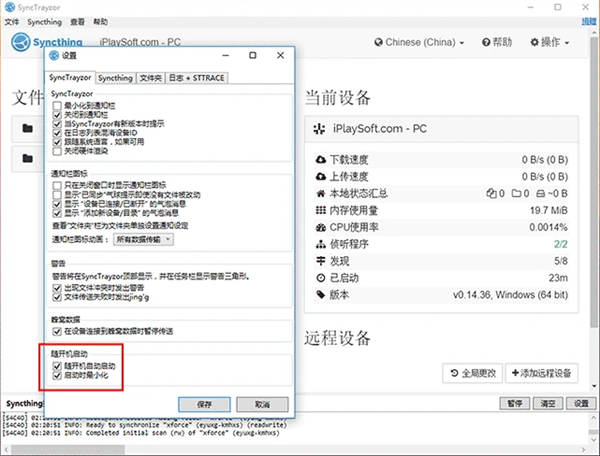
Task: Toggle 显示"添加新设备/目录"的气泡消息 checkbox
Action: (57, 213)
